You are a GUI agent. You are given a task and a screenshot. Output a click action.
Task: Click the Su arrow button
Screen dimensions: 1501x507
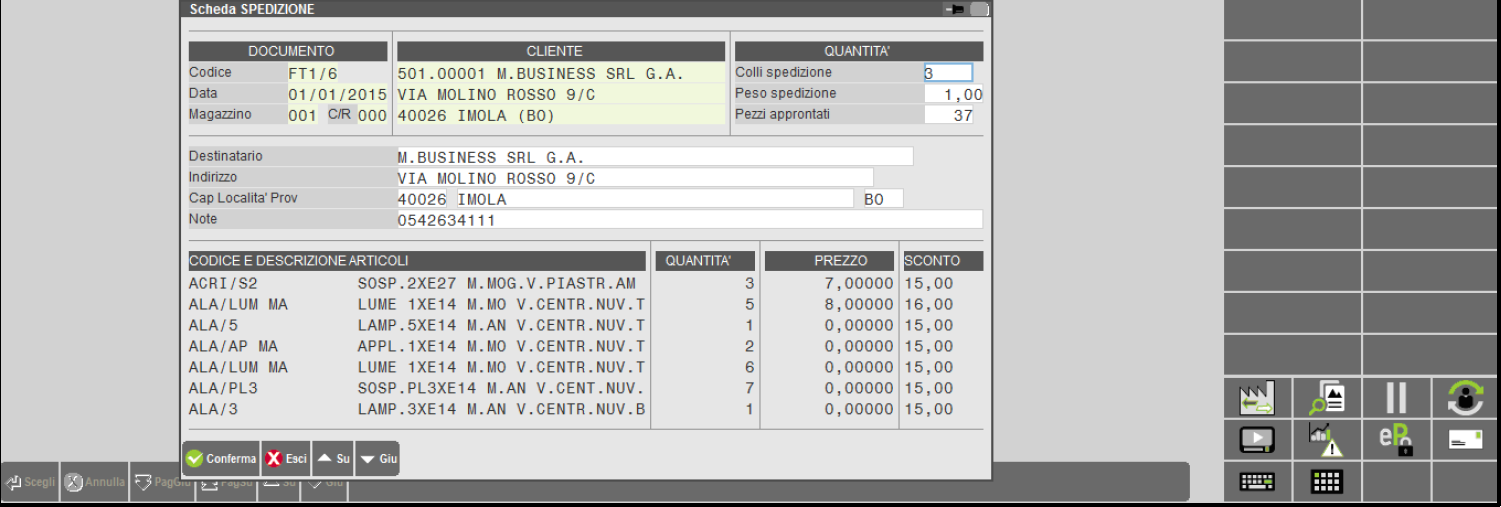(333, 459)
